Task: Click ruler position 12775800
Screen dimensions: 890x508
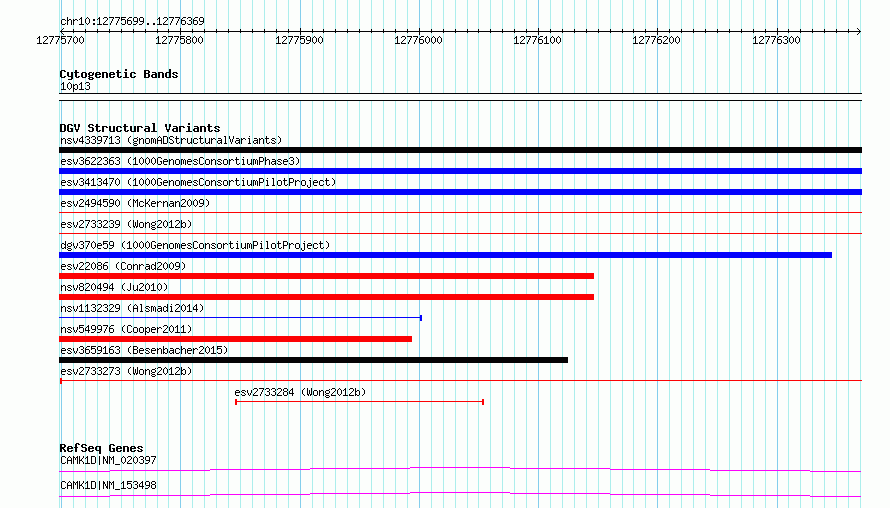Action: [x=179, y=40]
